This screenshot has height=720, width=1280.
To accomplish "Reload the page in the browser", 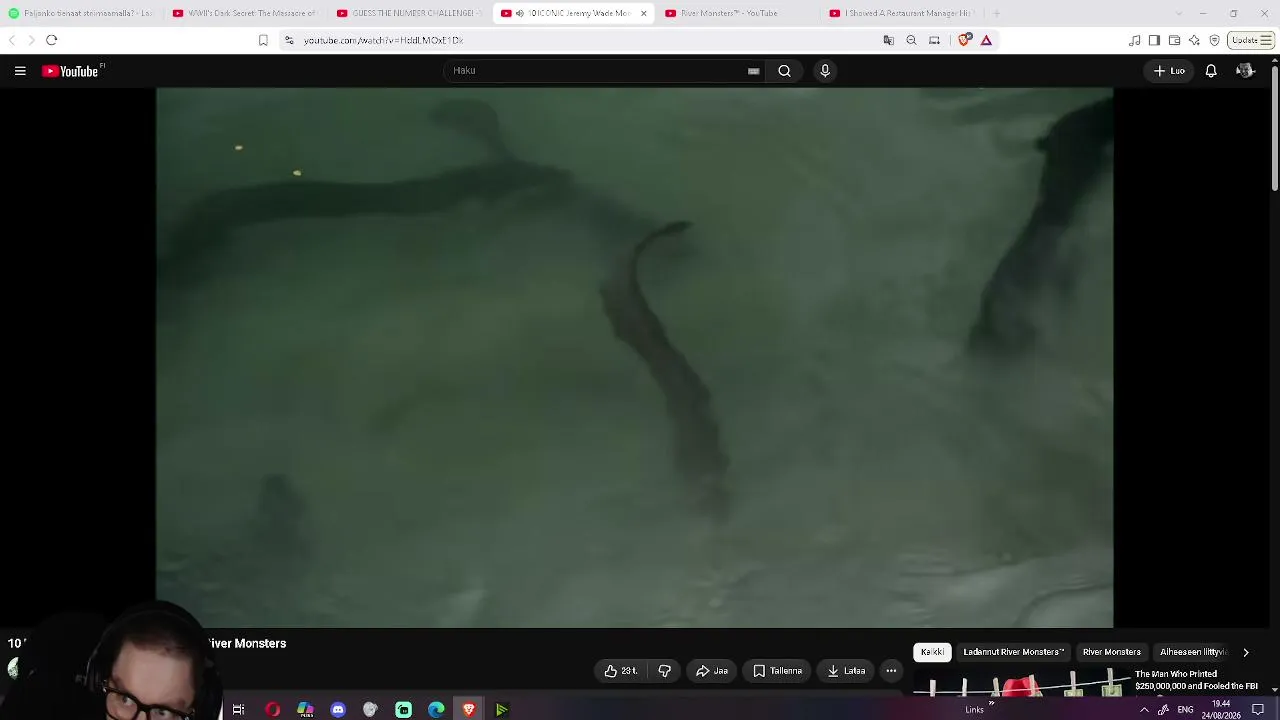I will pos(52,40).
